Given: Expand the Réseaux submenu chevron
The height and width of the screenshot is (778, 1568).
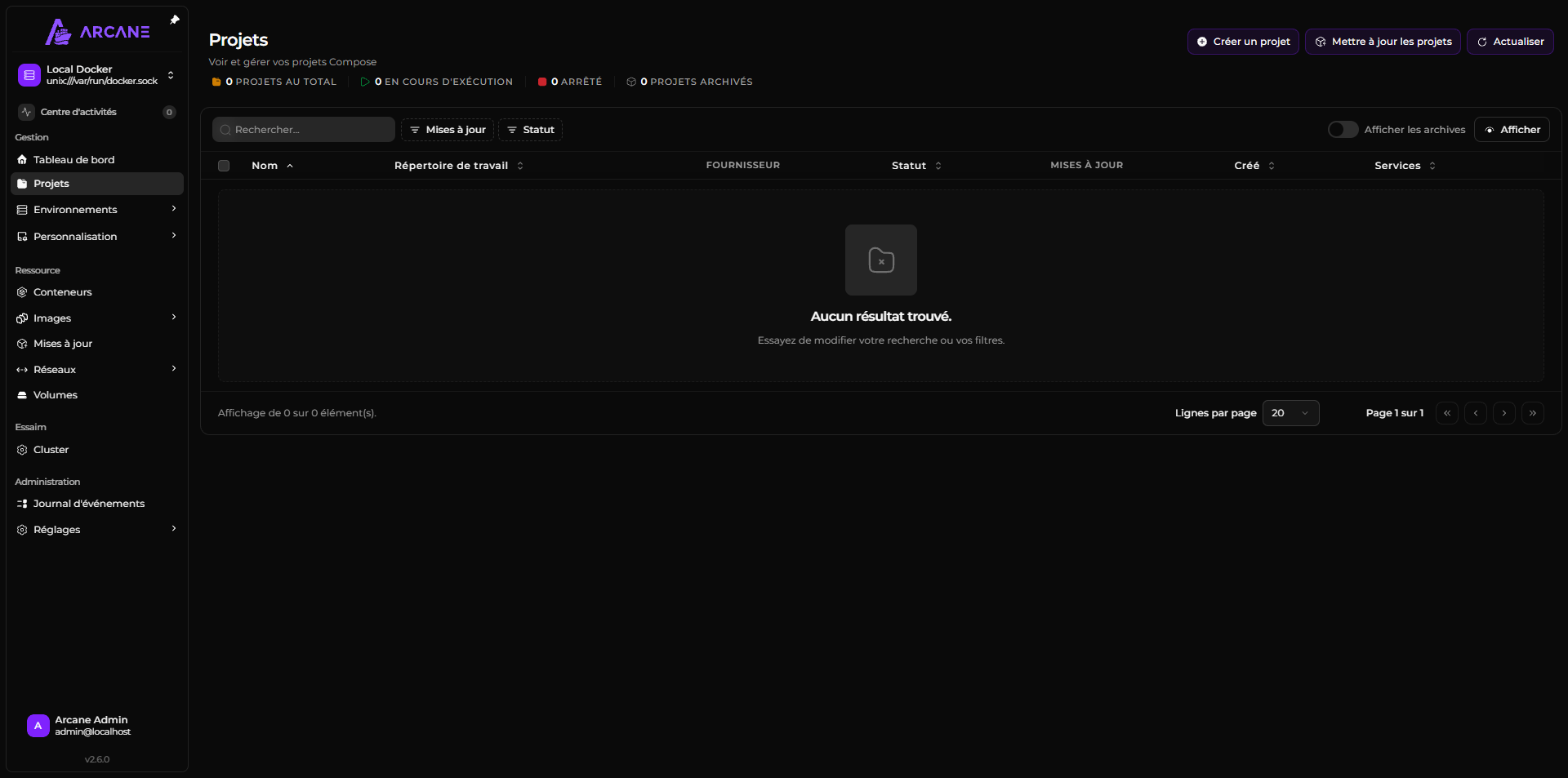Looking at the screenshot, I should coord(174,369).
